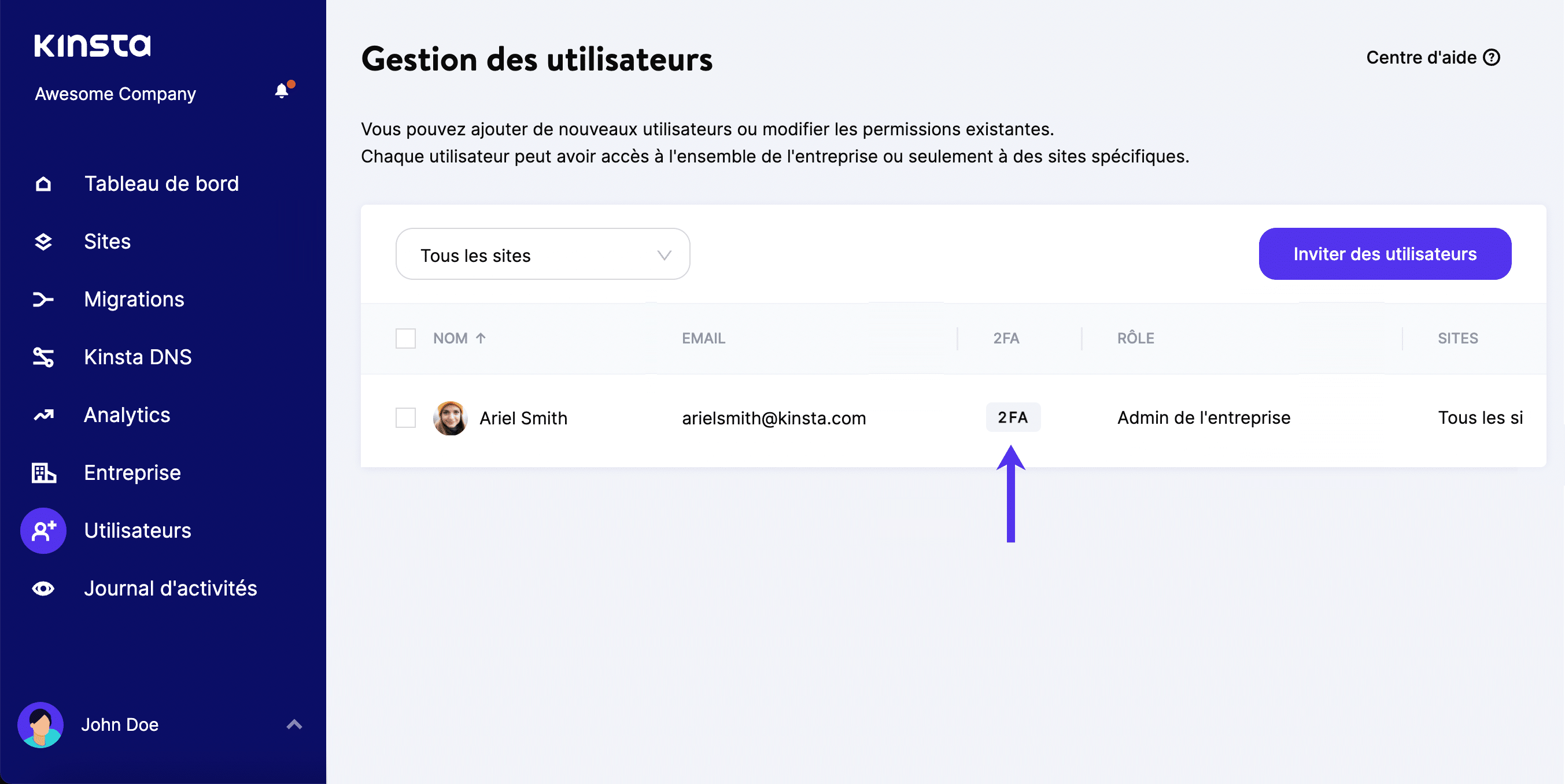Select the Analytics chart icon

[43, 415]
